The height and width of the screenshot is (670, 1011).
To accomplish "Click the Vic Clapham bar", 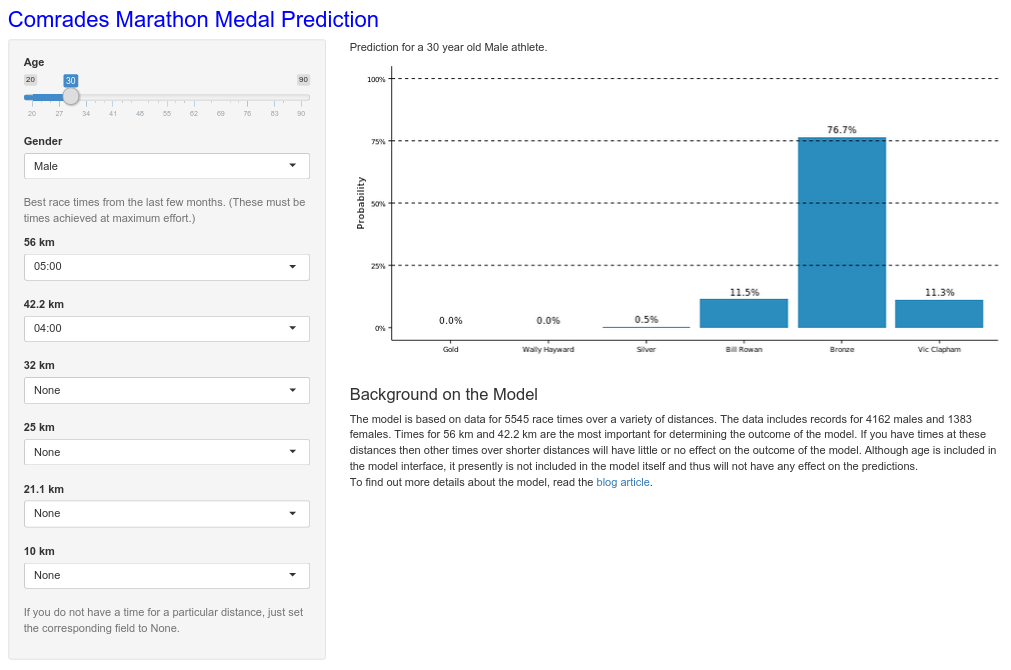I will coord(939,314).
